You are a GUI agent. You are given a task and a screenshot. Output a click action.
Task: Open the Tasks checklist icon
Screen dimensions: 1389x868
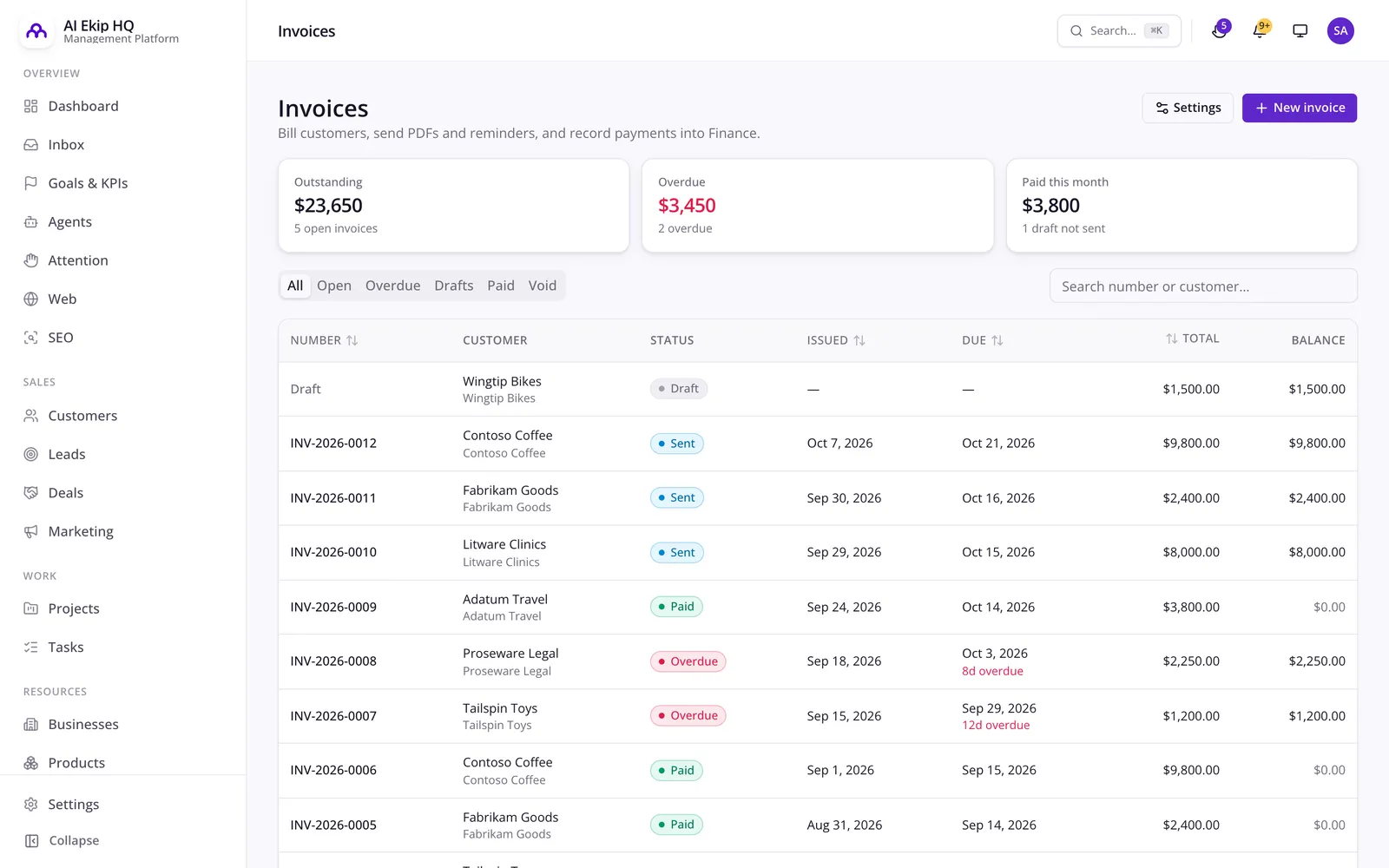coord(31,648)
